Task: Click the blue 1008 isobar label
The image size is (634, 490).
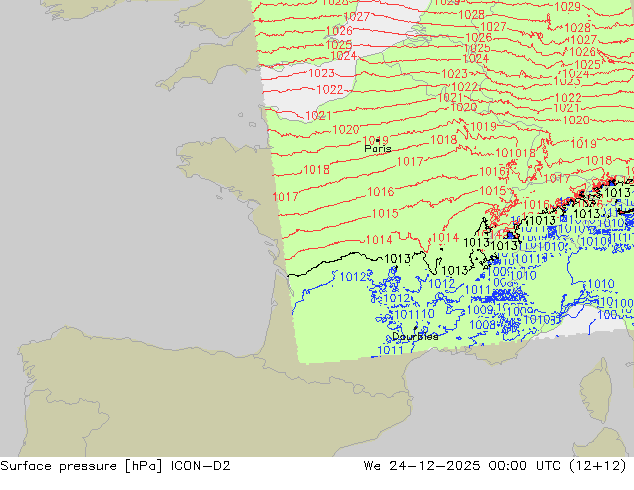Action: coord(482,324)
